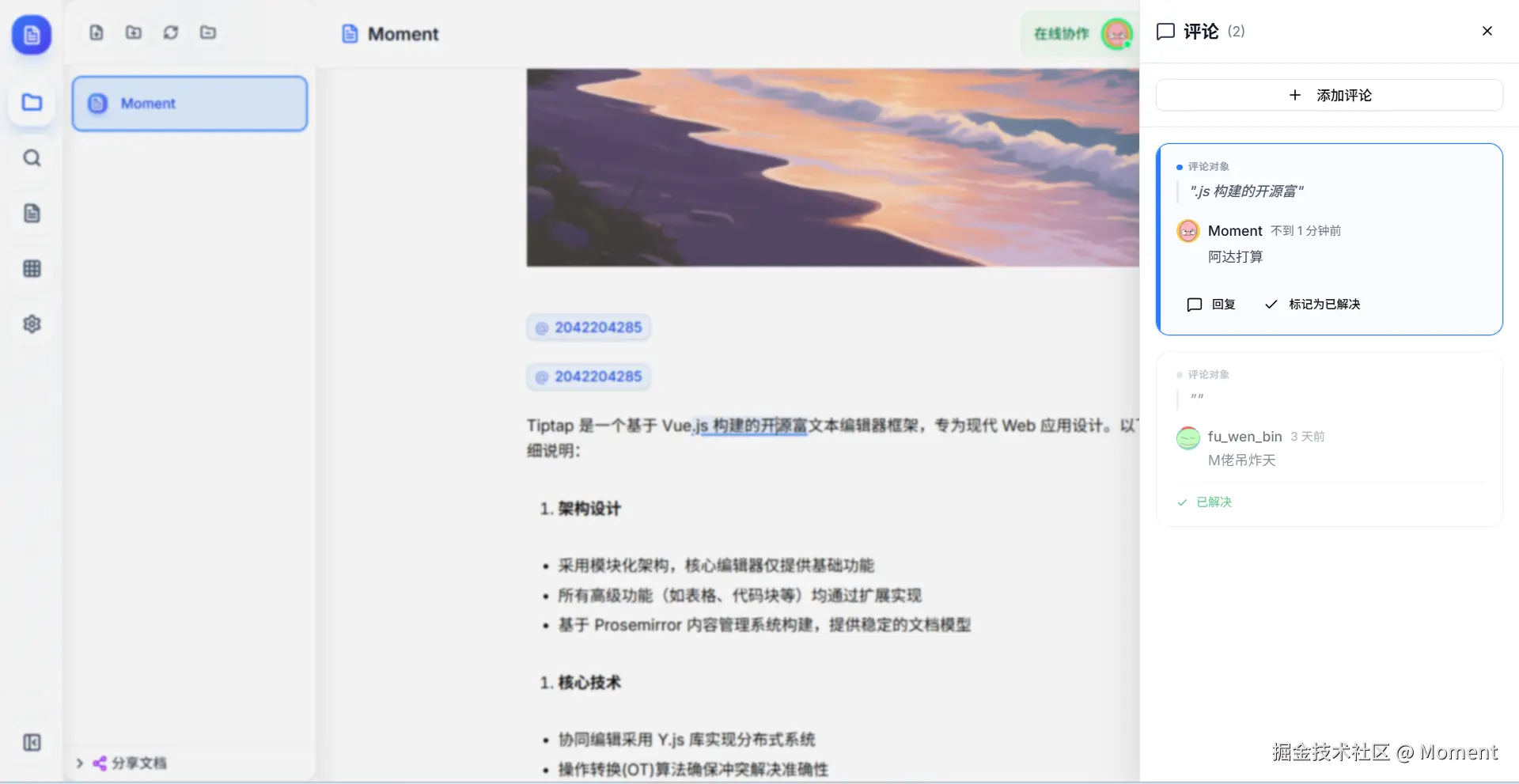Click Moment's avatar in the comment thread
Image resolution: width=1519 pixels, height=784 pixels.
click(1188, 230)
